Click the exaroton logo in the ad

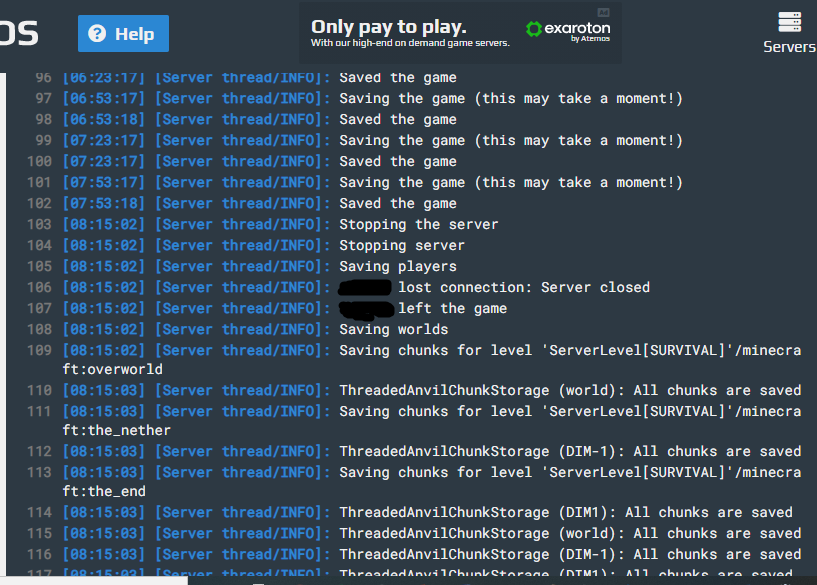pyautogui.click(x=568, y=30)
